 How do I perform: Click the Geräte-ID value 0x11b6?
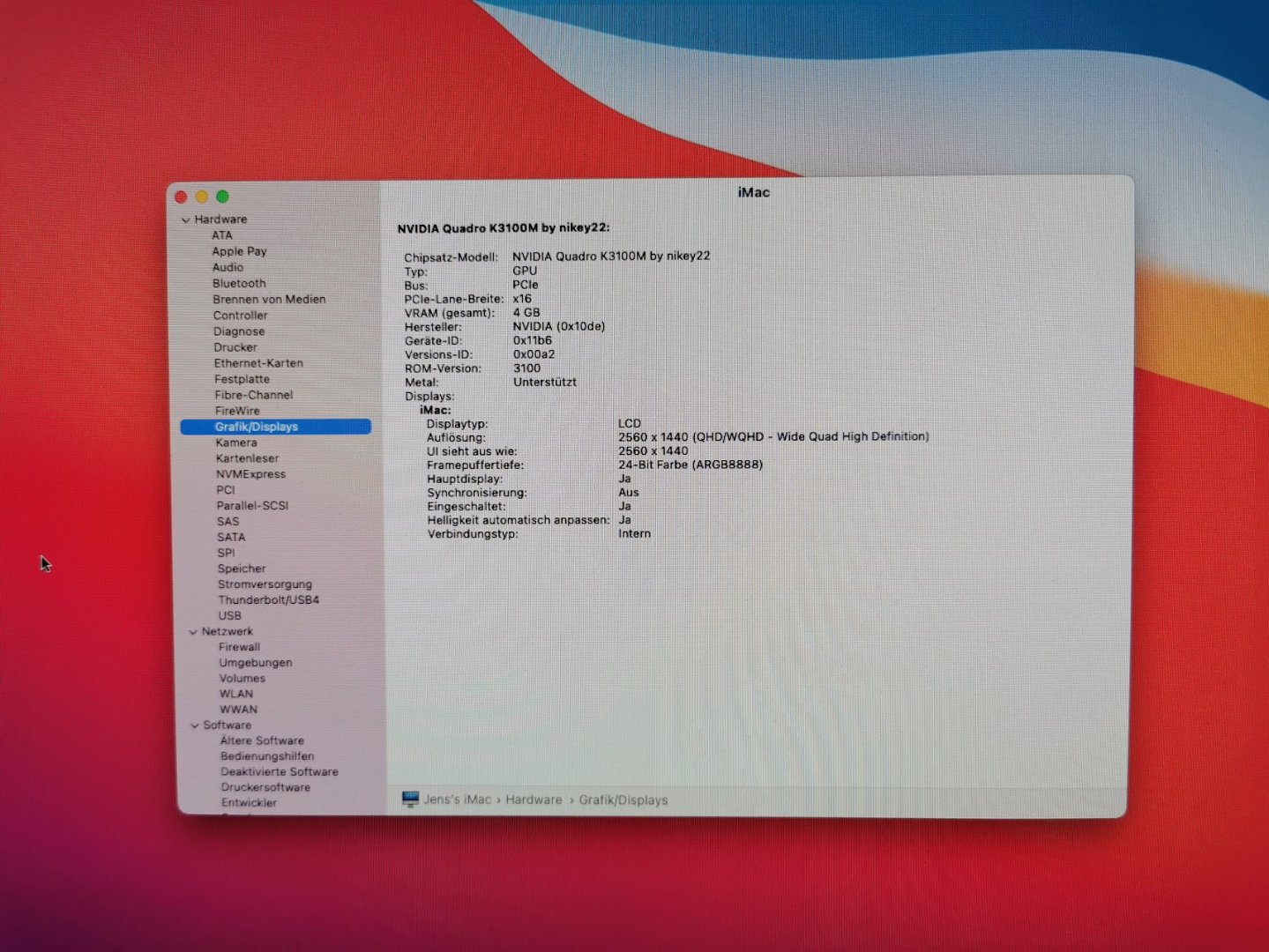(533, 341)
